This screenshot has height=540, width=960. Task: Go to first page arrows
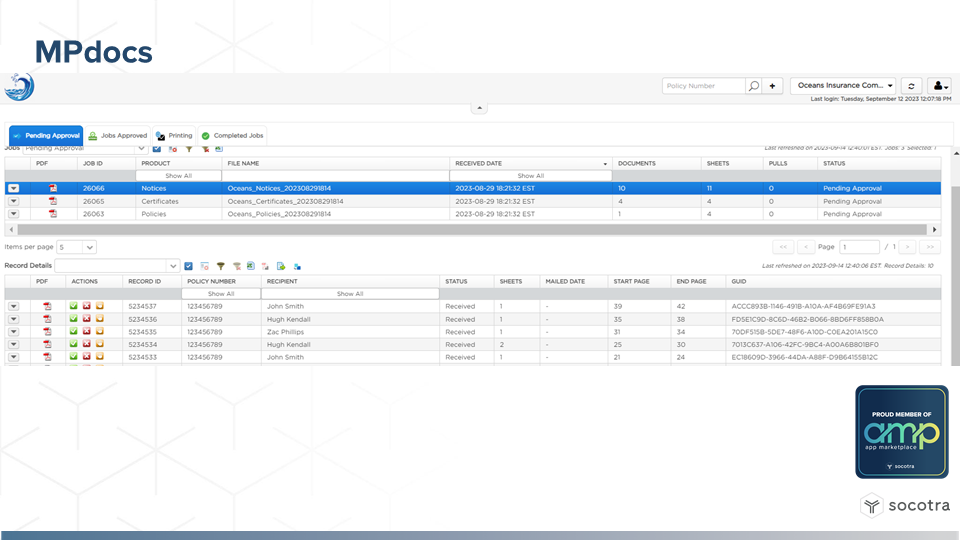tap(783, 247)
